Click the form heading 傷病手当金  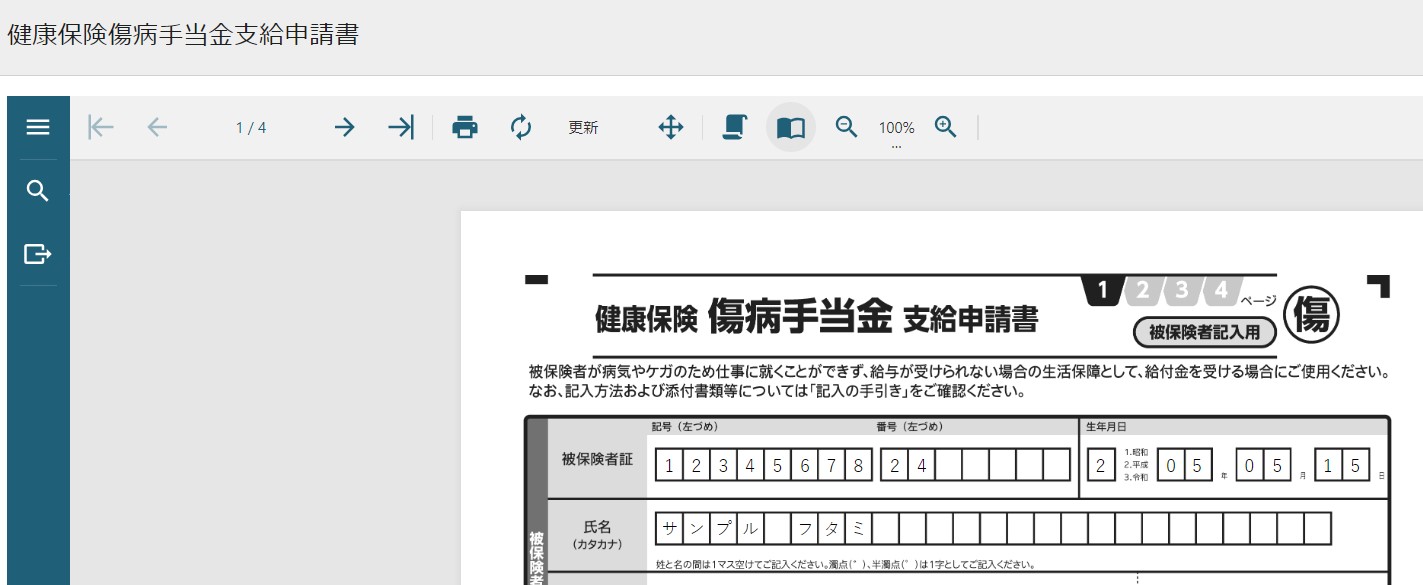[x=799, y=317]
